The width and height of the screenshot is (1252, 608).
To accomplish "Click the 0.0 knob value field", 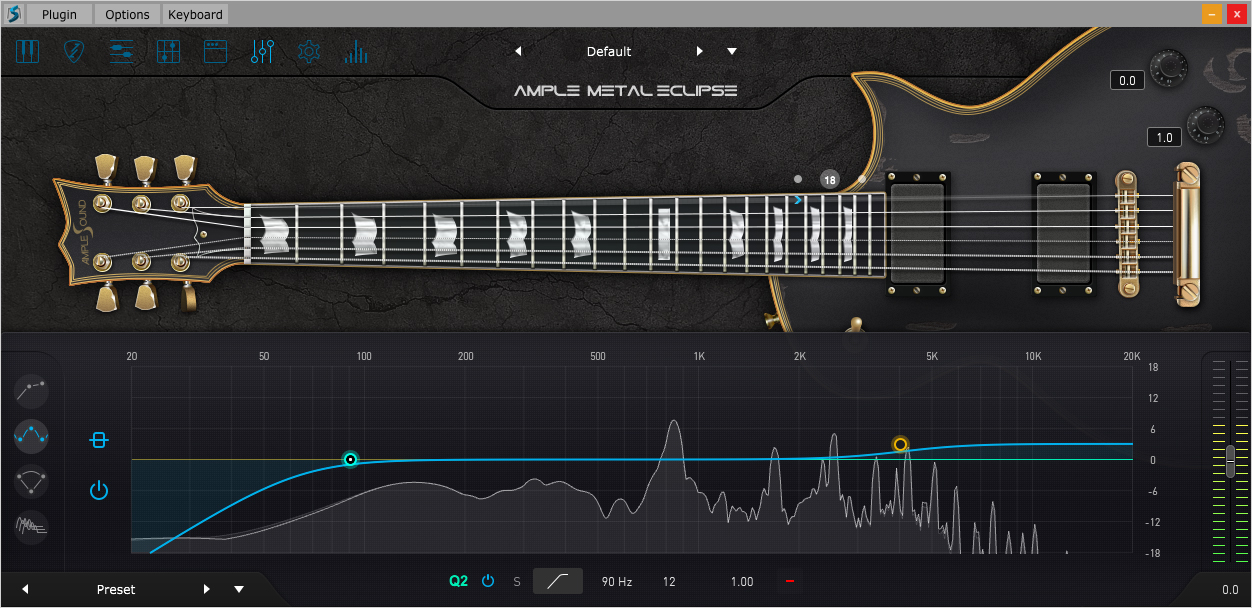I will click(1127, 81).
